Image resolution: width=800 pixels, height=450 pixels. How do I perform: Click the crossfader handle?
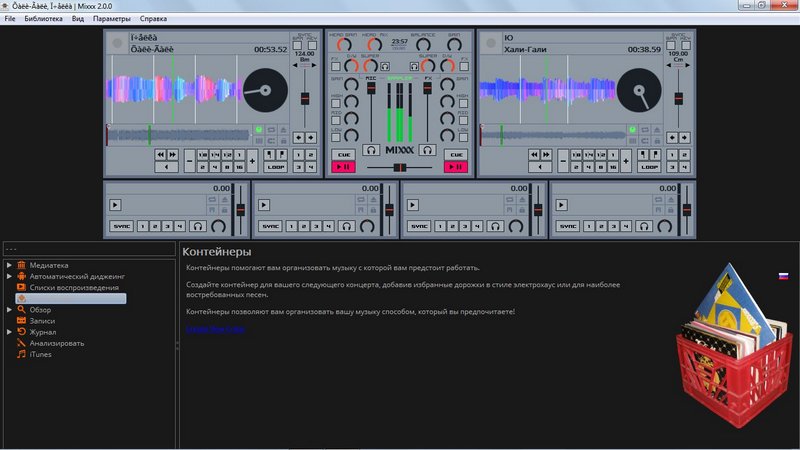pos(400,167)
